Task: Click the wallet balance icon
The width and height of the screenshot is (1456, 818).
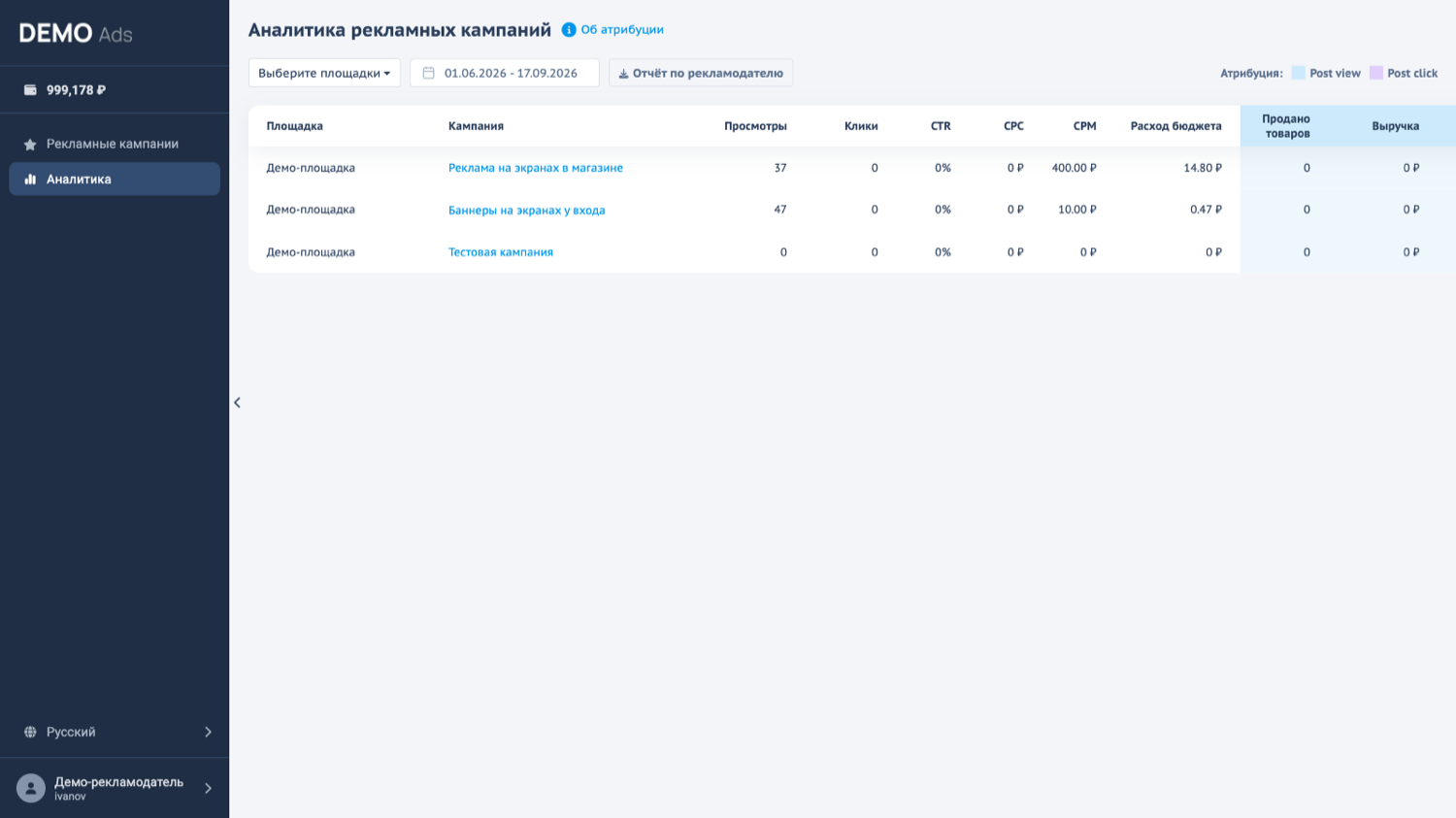Action: point(30,90)
